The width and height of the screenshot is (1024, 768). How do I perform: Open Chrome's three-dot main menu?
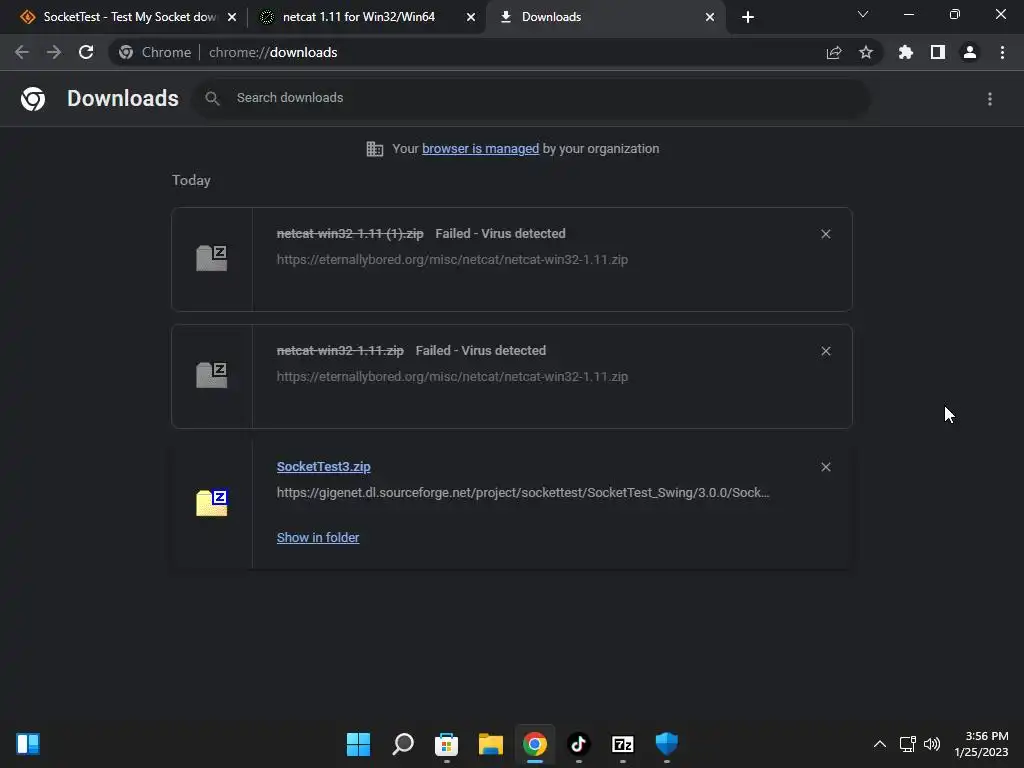tap(1002, 52)
